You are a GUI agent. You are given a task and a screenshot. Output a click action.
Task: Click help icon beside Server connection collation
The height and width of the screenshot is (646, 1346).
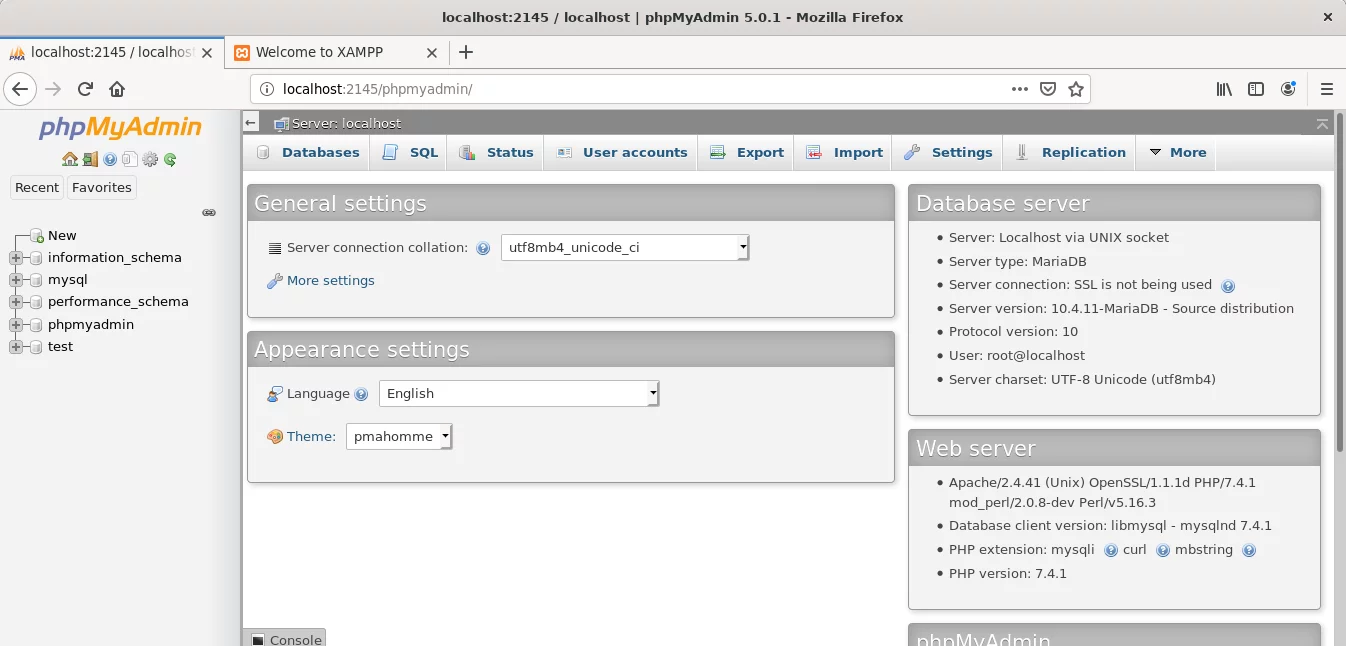(483, 248)
